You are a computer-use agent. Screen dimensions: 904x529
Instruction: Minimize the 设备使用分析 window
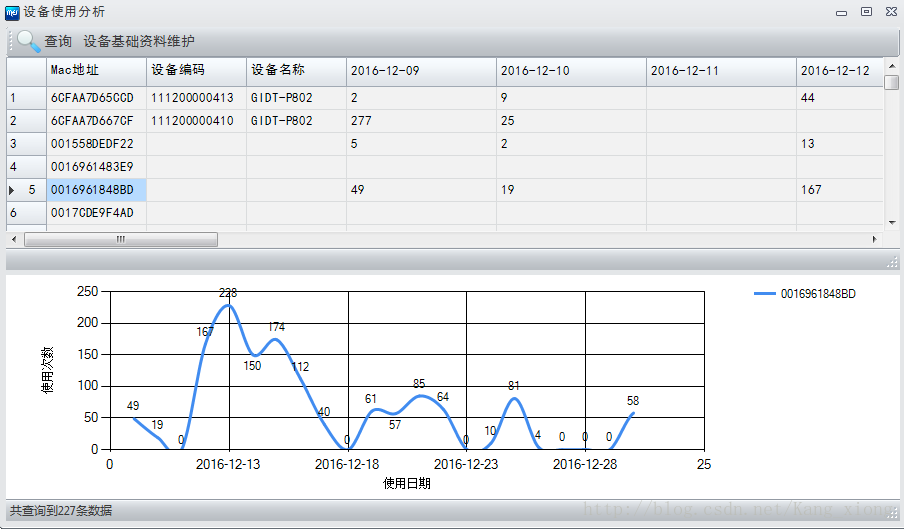coord(842,12)
